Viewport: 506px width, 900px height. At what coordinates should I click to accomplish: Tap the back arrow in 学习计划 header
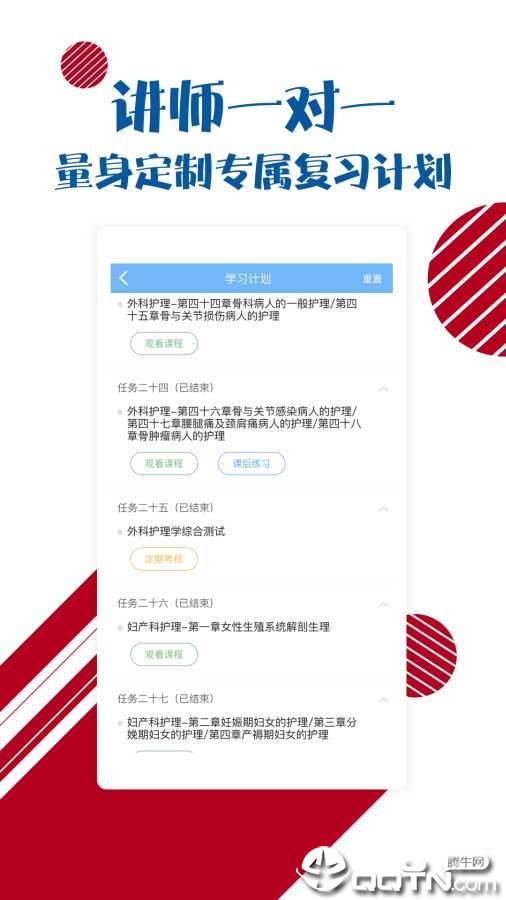click(x=123, y=278)
